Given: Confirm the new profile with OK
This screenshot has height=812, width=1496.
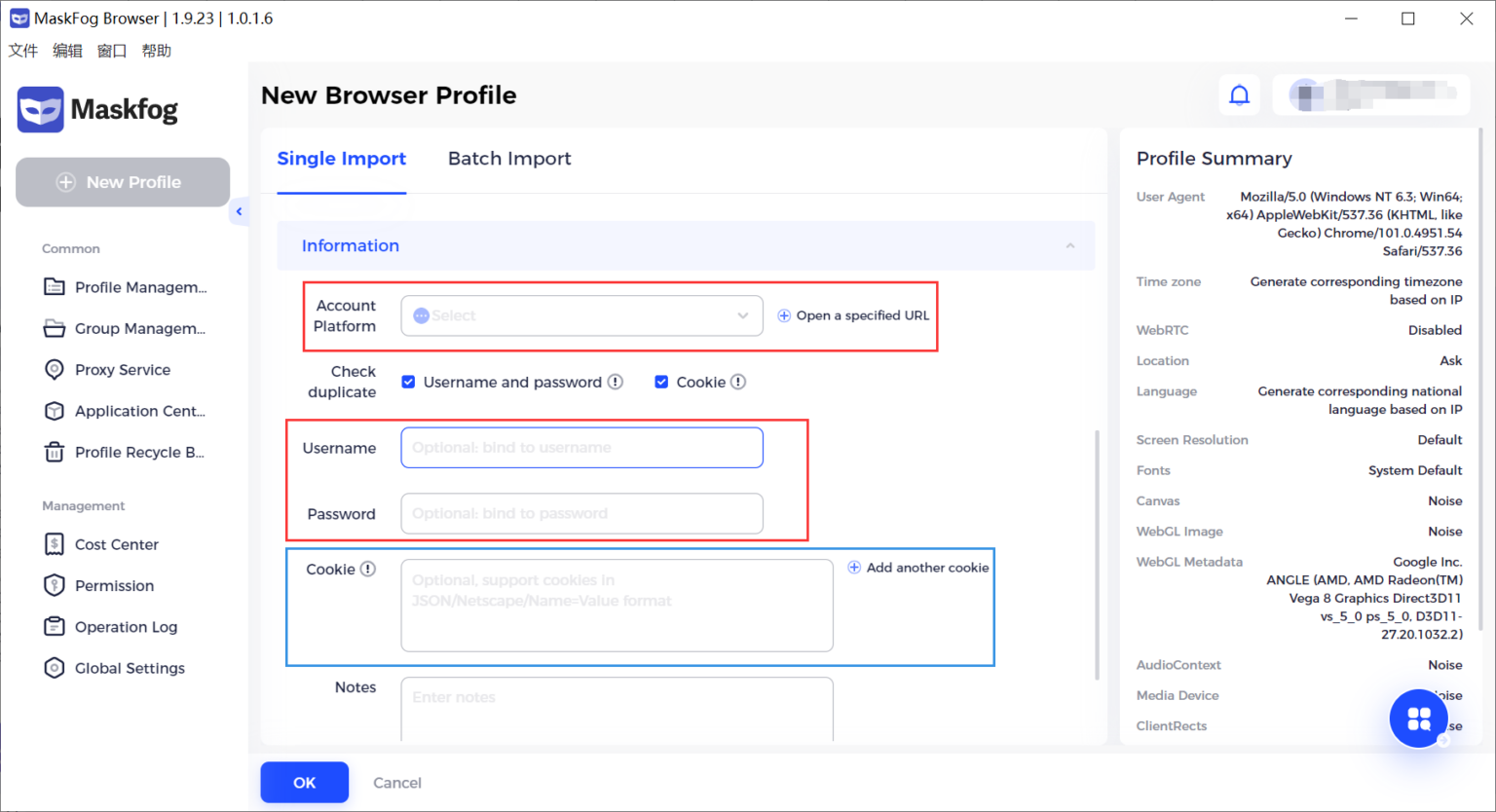Looking at the screenshot, I should tap(304, 782).
